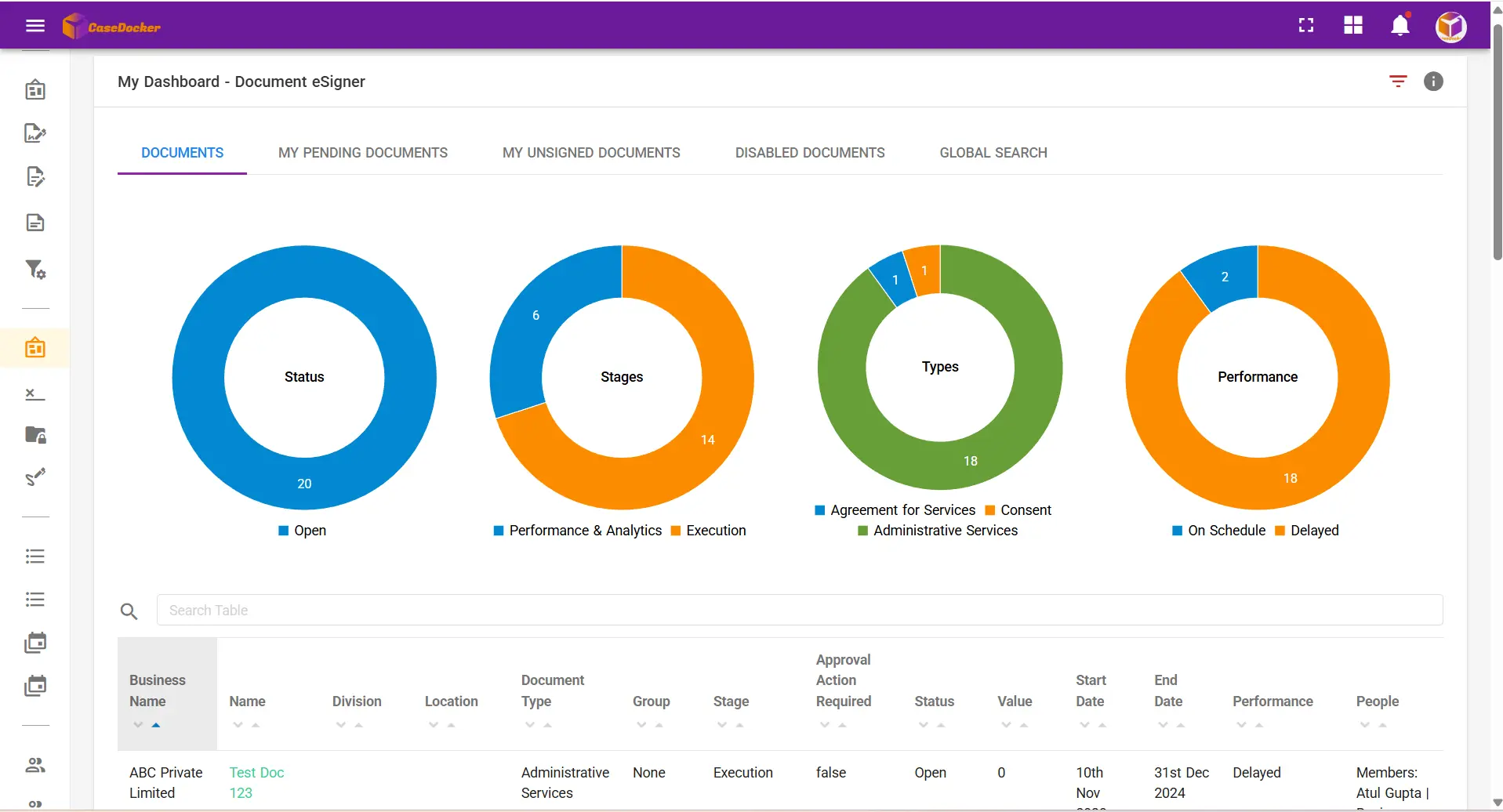1503x812 pixels.
Task: Open the sidebar edit document icon
Action: tap(35, 176)
